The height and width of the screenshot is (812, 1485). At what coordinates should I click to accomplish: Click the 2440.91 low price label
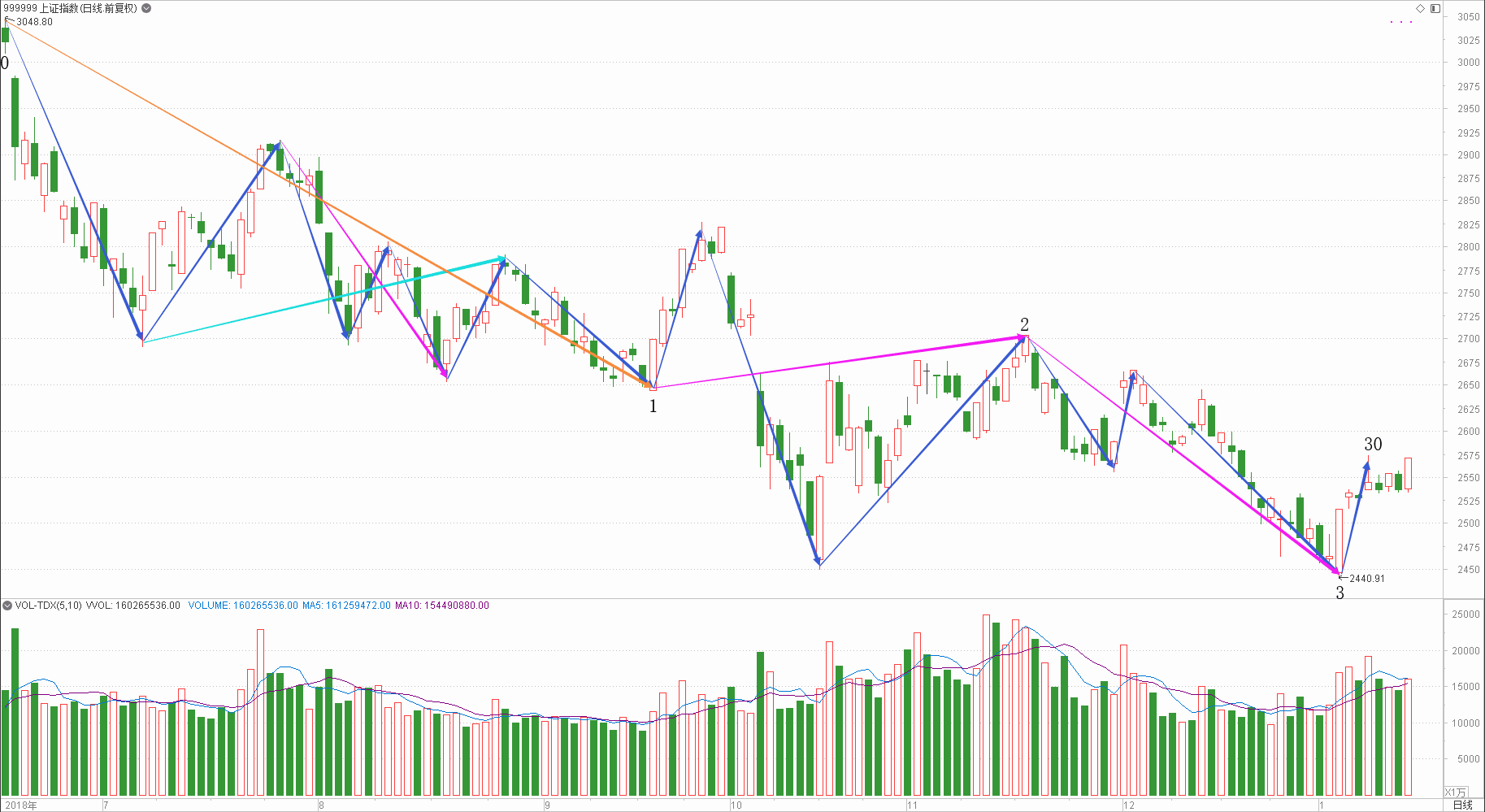[x=1367, y=579]
